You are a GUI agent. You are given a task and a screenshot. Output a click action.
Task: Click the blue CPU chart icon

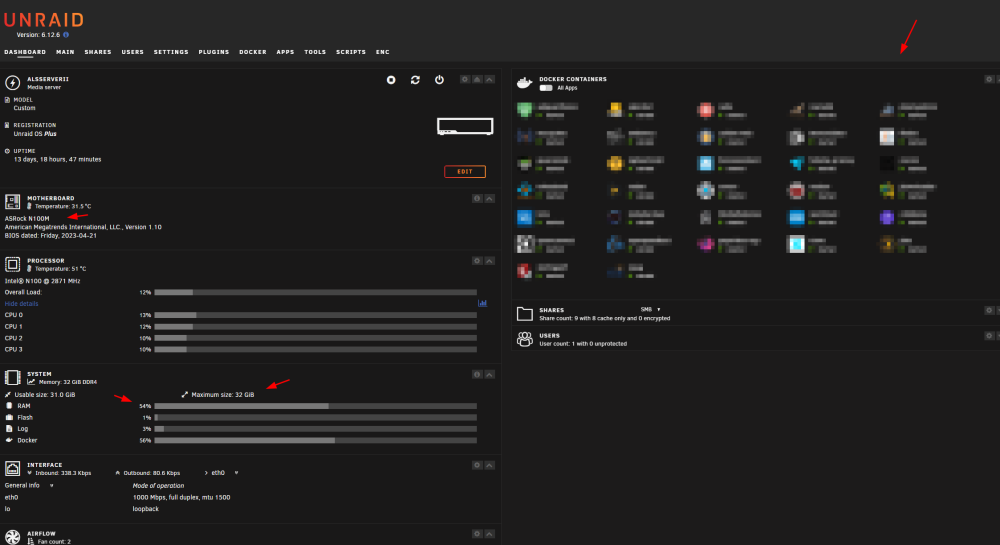[x=482, y=303]
